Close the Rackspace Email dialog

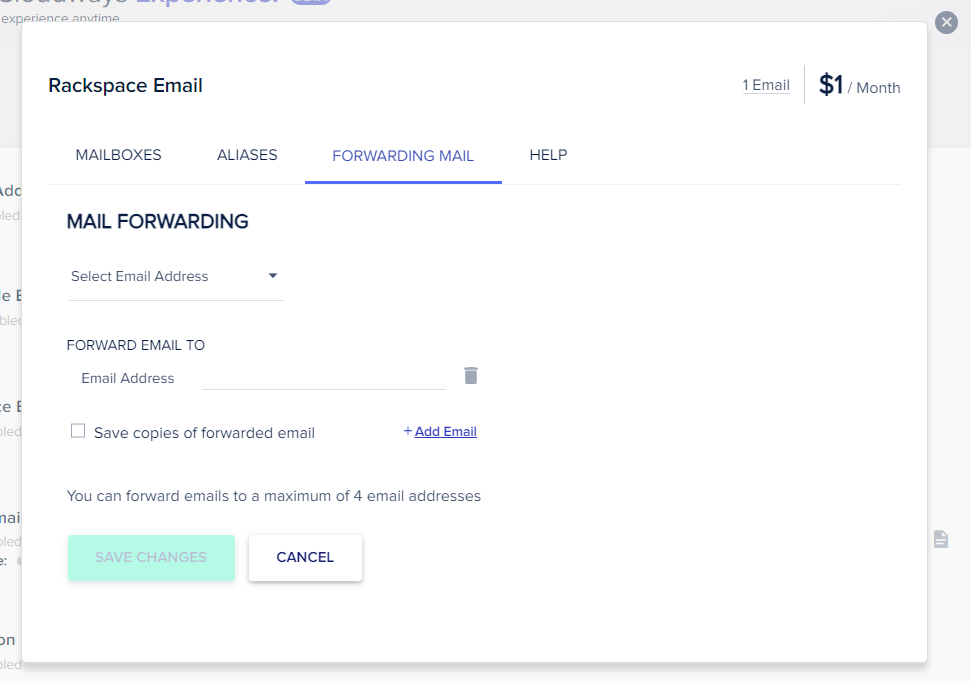pyautogui.click(x=946, y=23)
